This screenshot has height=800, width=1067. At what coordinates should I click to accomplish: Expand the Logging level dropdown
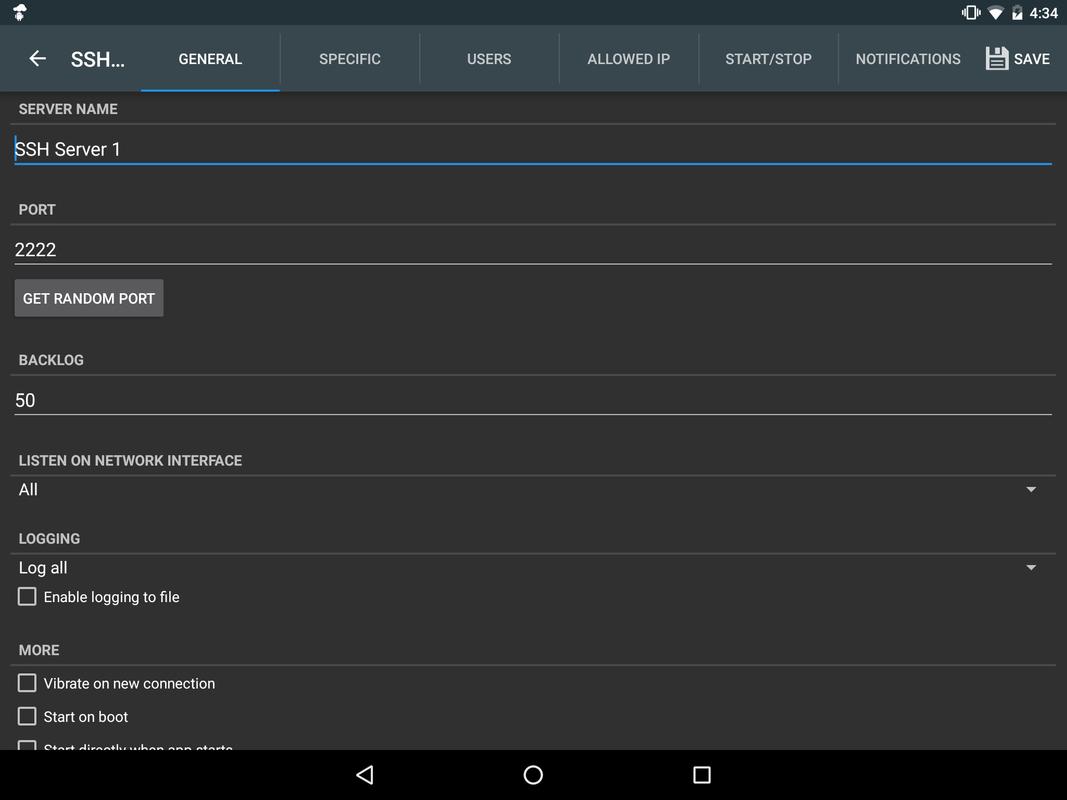pos(533,567)
